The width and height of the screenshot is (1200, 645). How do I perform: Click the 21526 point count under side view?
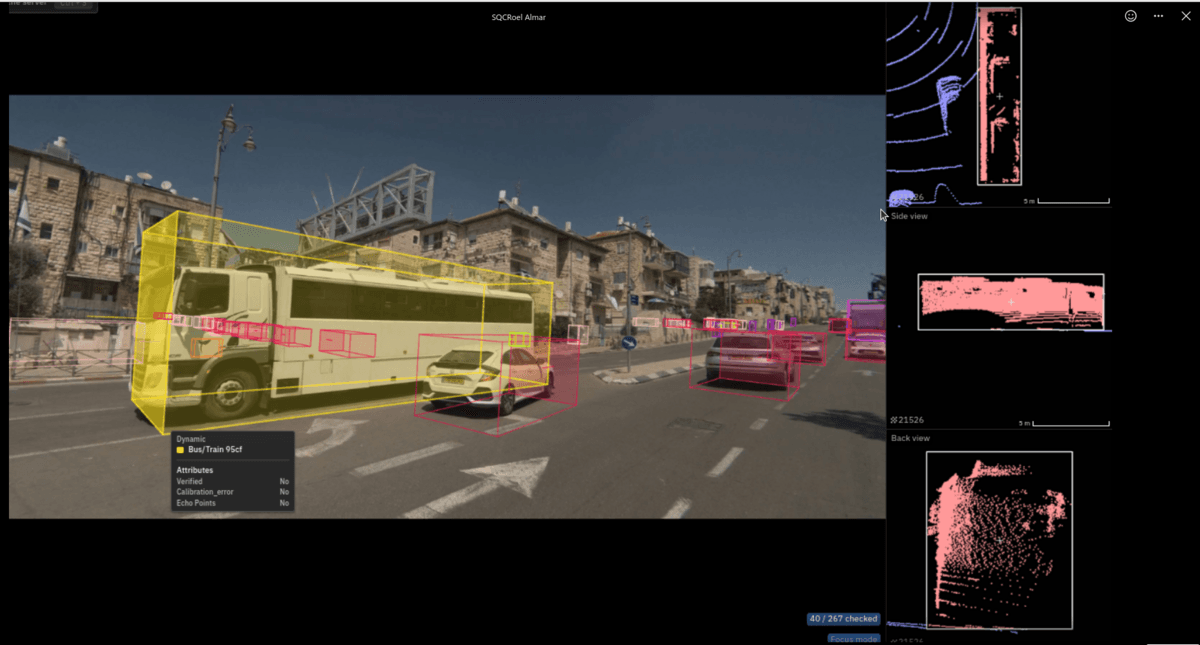(x=906, y=421)
